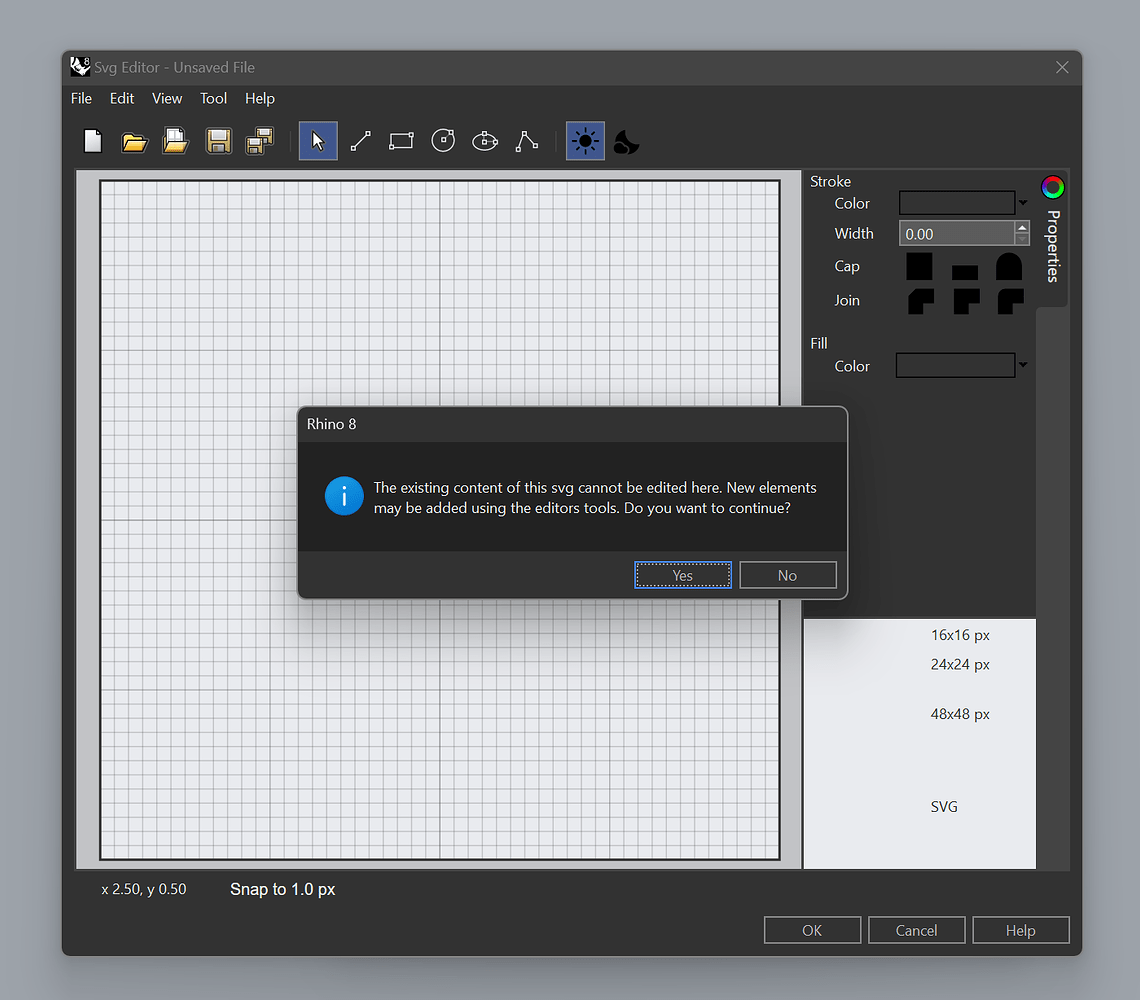Image resolution: width=1140 pixels, height=1000 pixels.
Task: Open the View menu
Action: coord(166,98)
